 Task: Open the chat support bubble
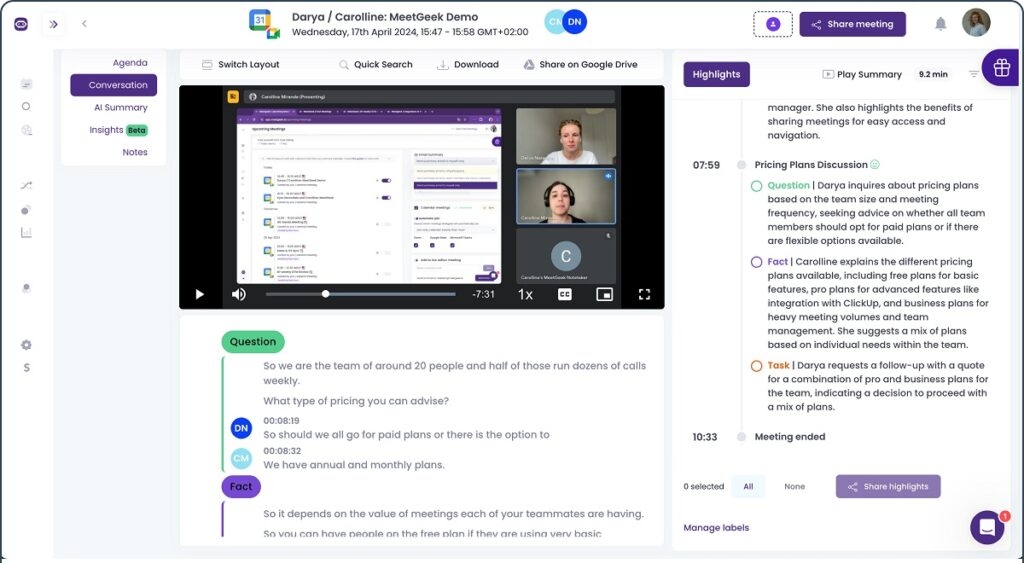click(987, 528)
